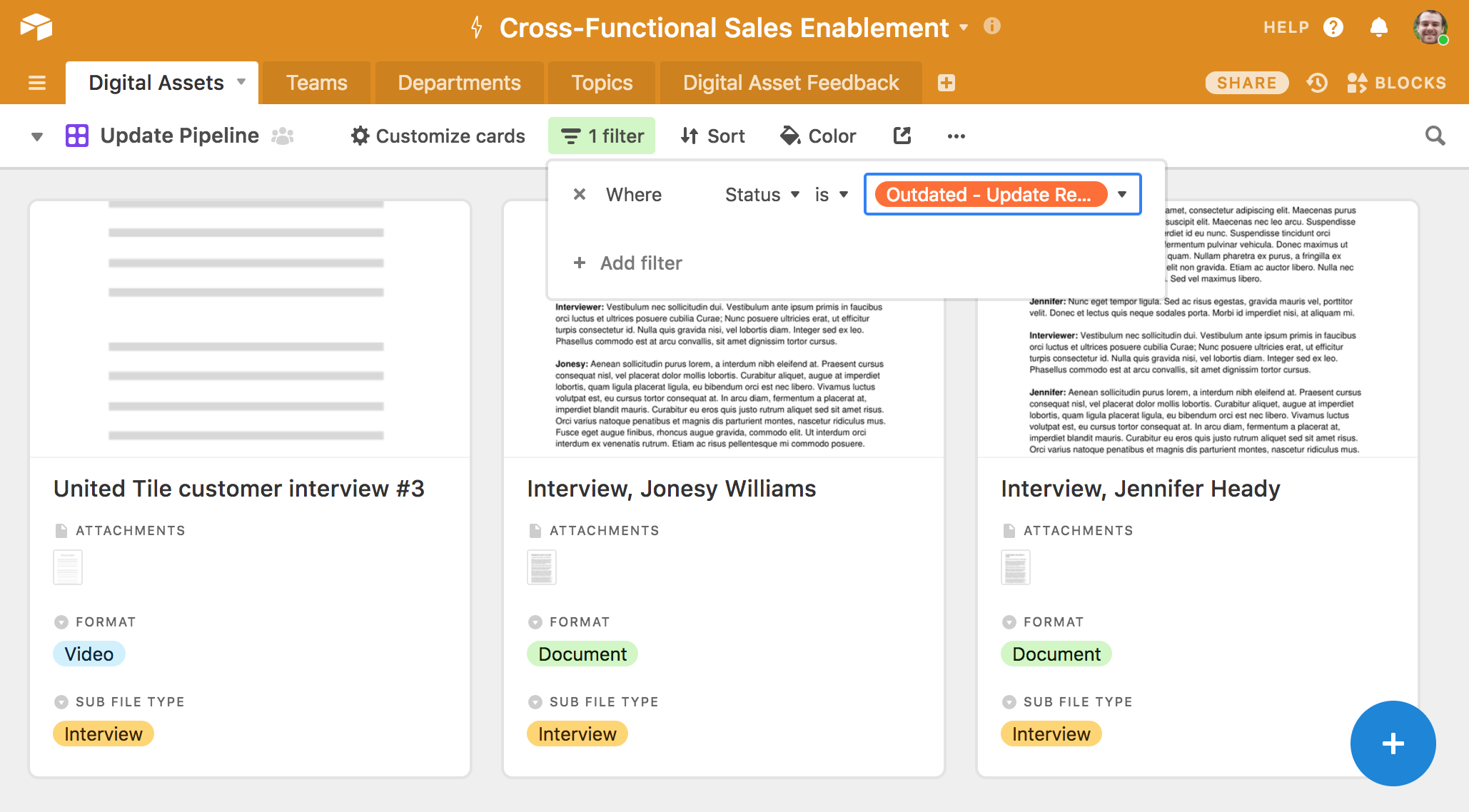This screenshot has width=1469, height=812.
Task: Add a new record with blue plus button
Action: point(1393,744)
